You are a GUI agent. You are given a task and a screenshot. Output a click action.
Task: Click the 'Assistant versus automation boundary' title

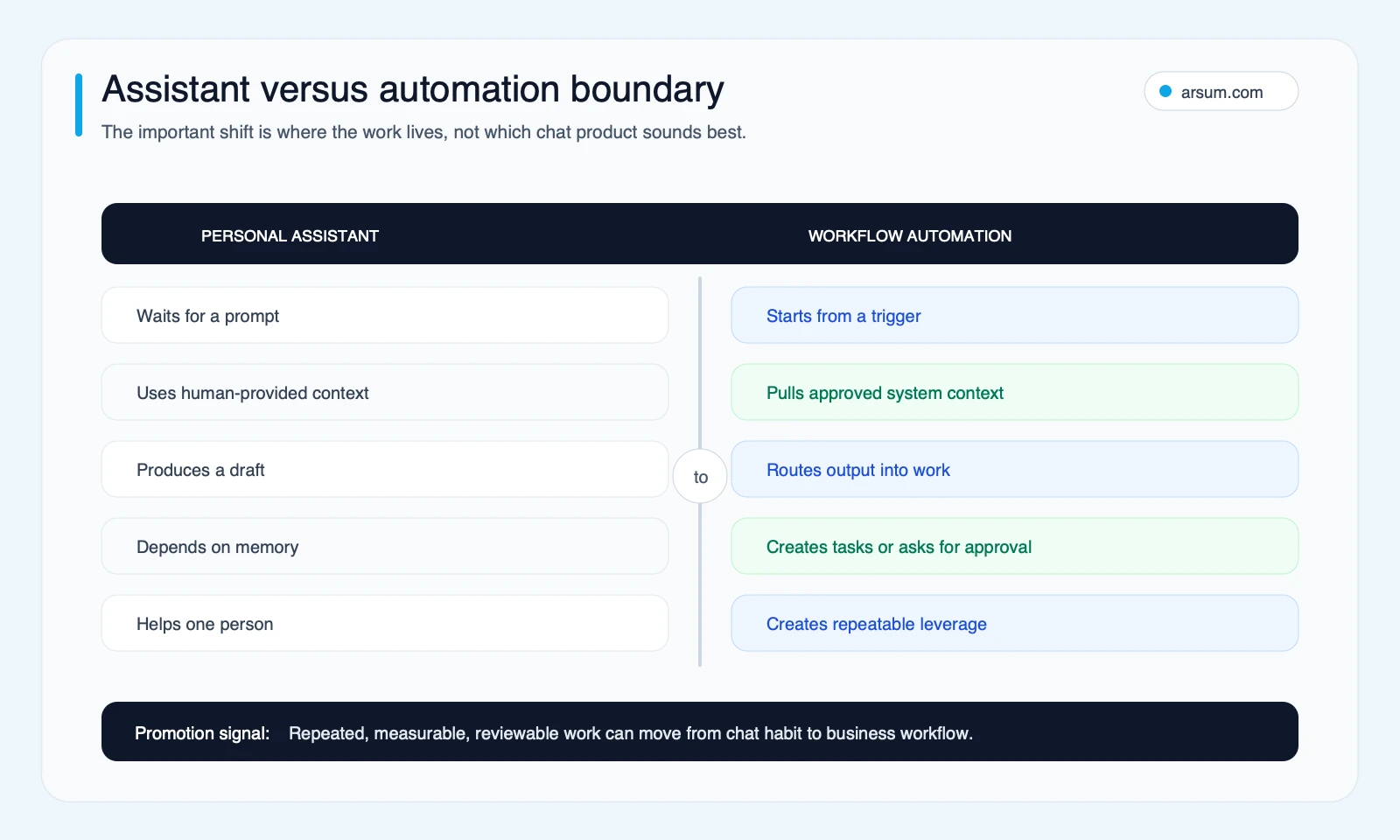(413, 89)
